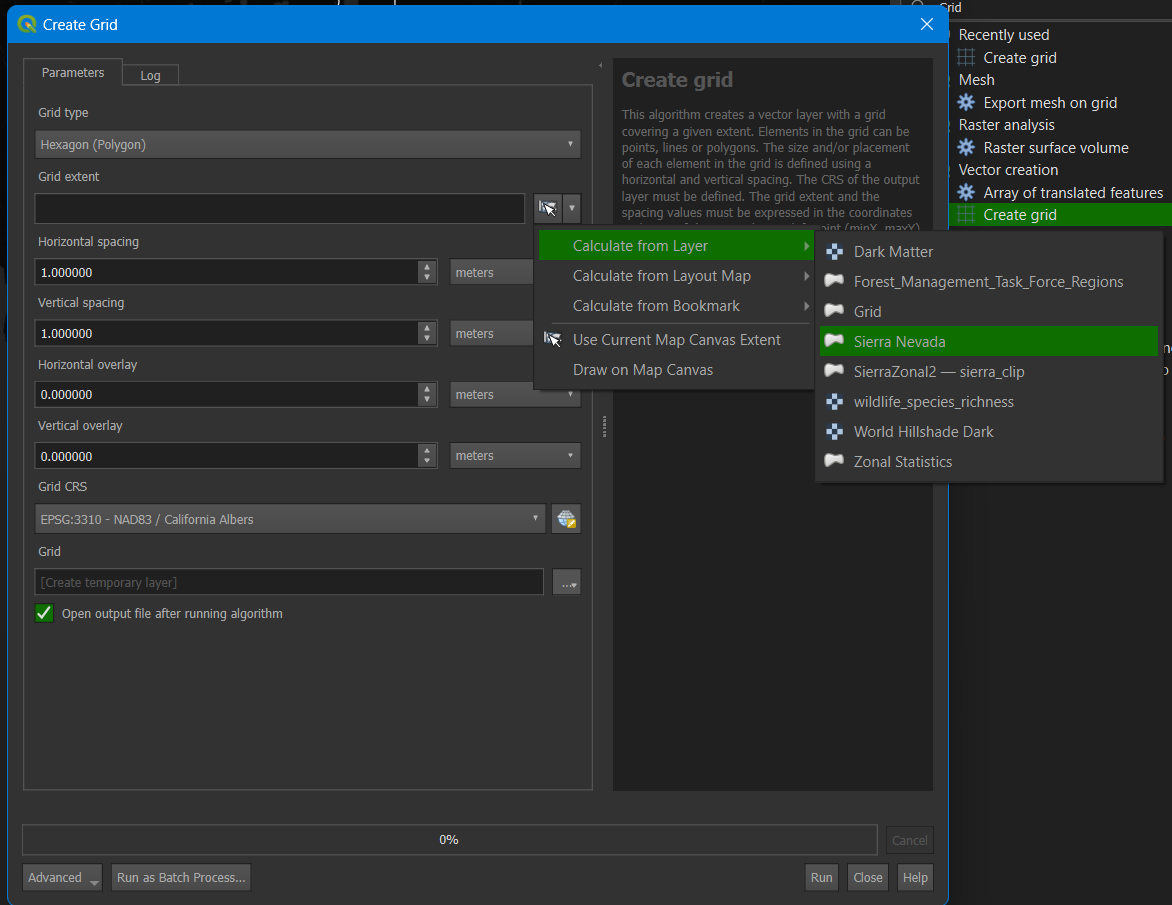Open the Help for Create Grid
The image size is (1172, 905).
coord(915,877)
